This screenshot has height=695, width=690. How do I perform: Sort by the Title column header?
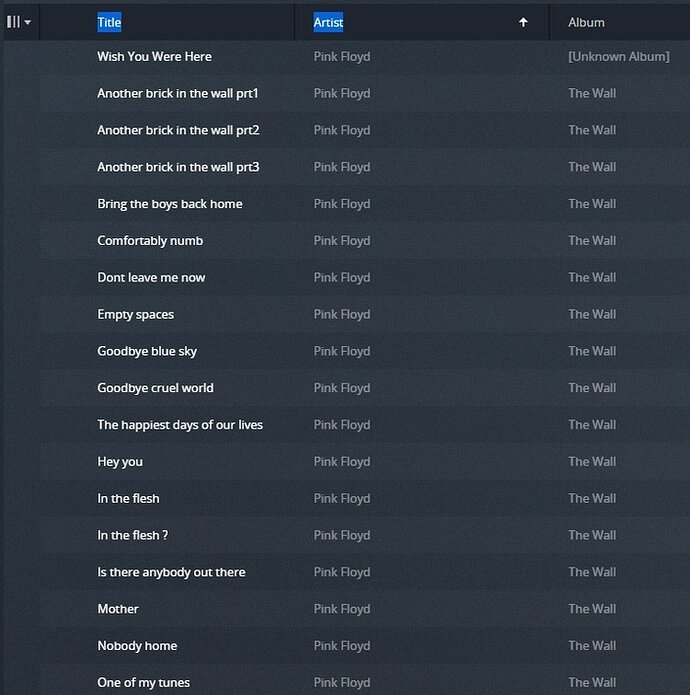[109, 22]
